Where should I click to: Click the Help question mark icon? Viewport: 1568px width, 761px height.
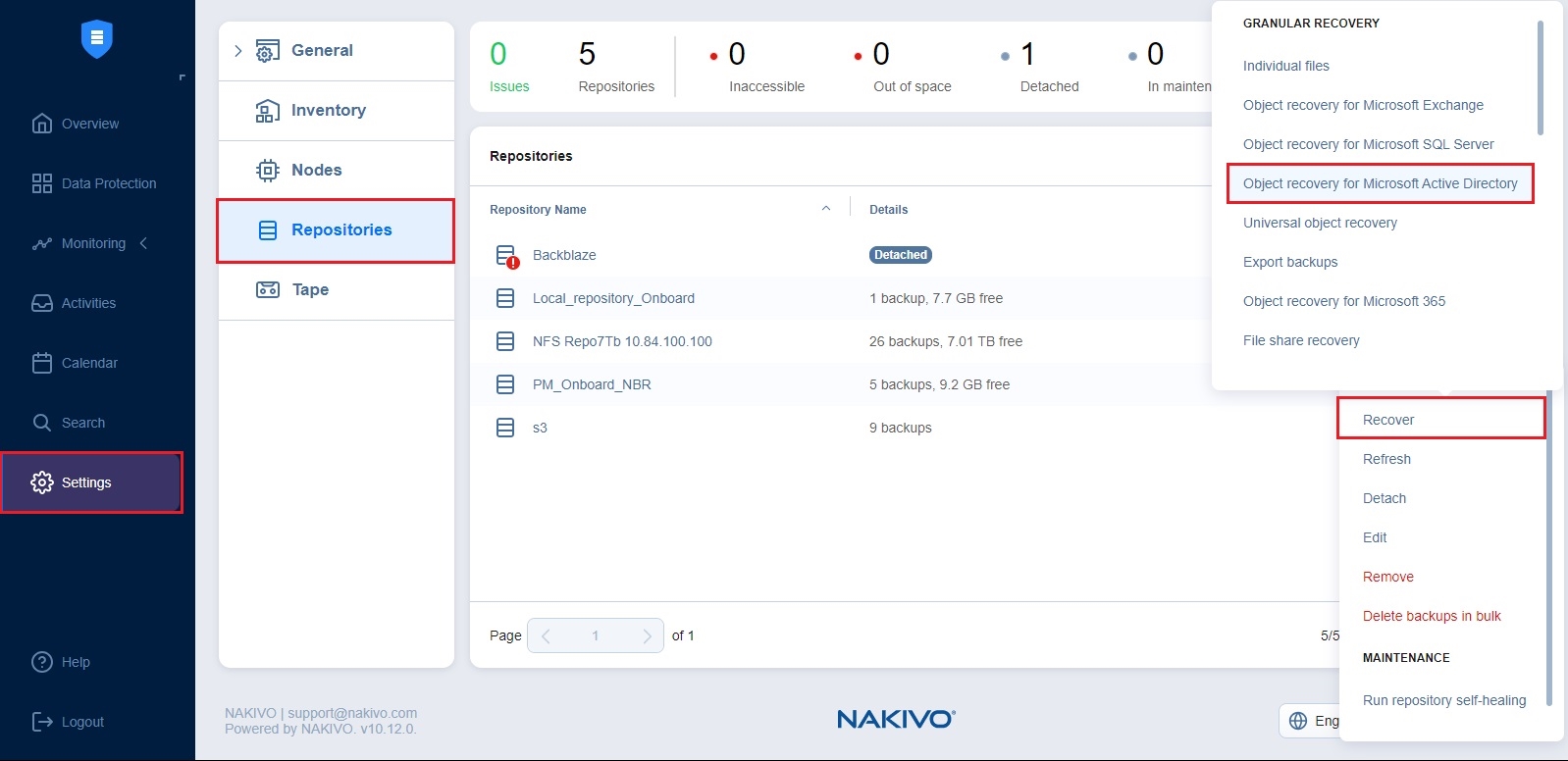[42, 662]
